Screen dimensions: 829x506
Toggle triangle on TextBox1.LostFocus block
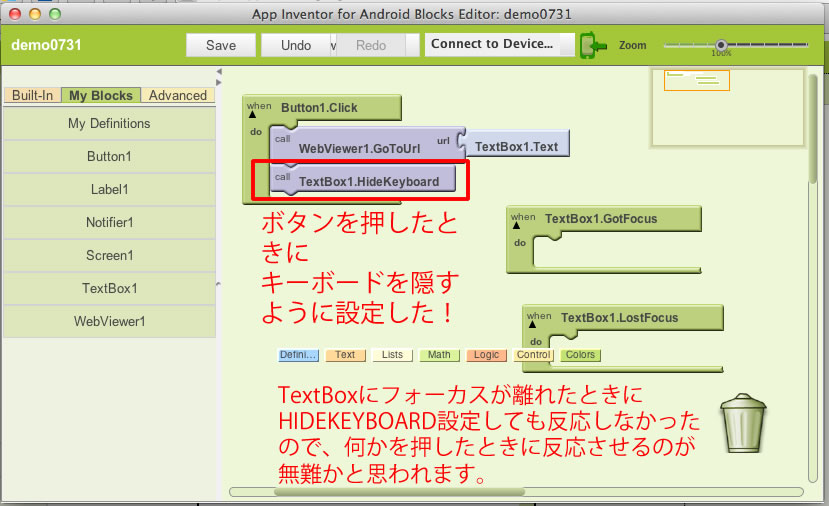[532, 324]
